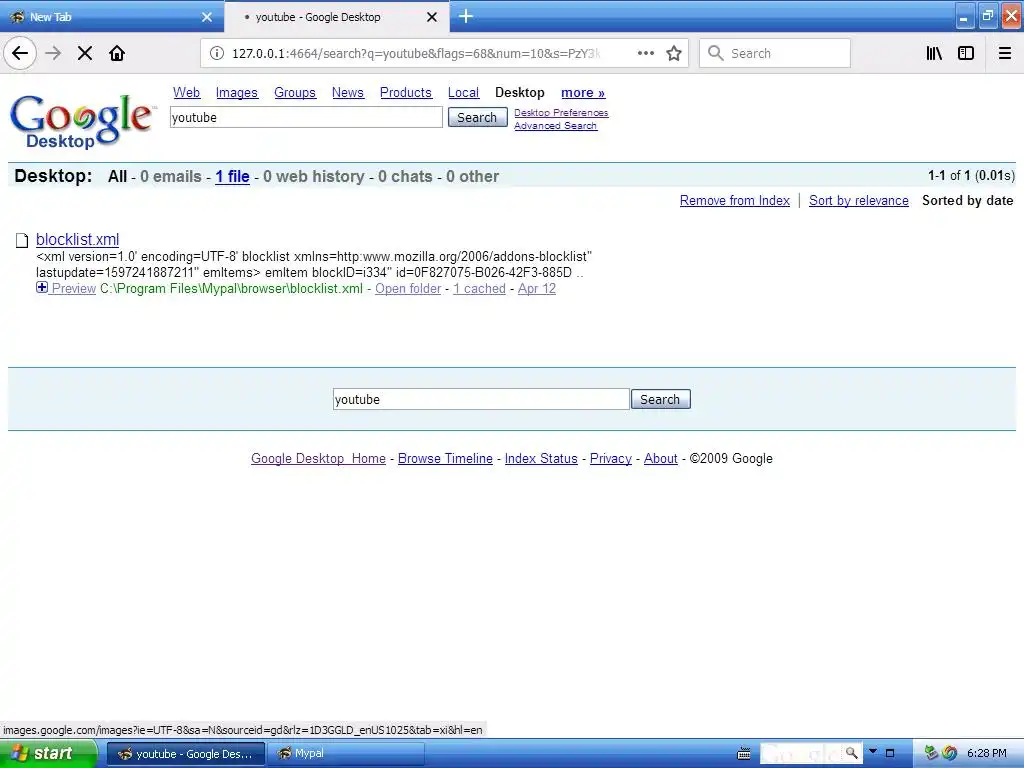Click the blocklist.xml file icon

22,240
